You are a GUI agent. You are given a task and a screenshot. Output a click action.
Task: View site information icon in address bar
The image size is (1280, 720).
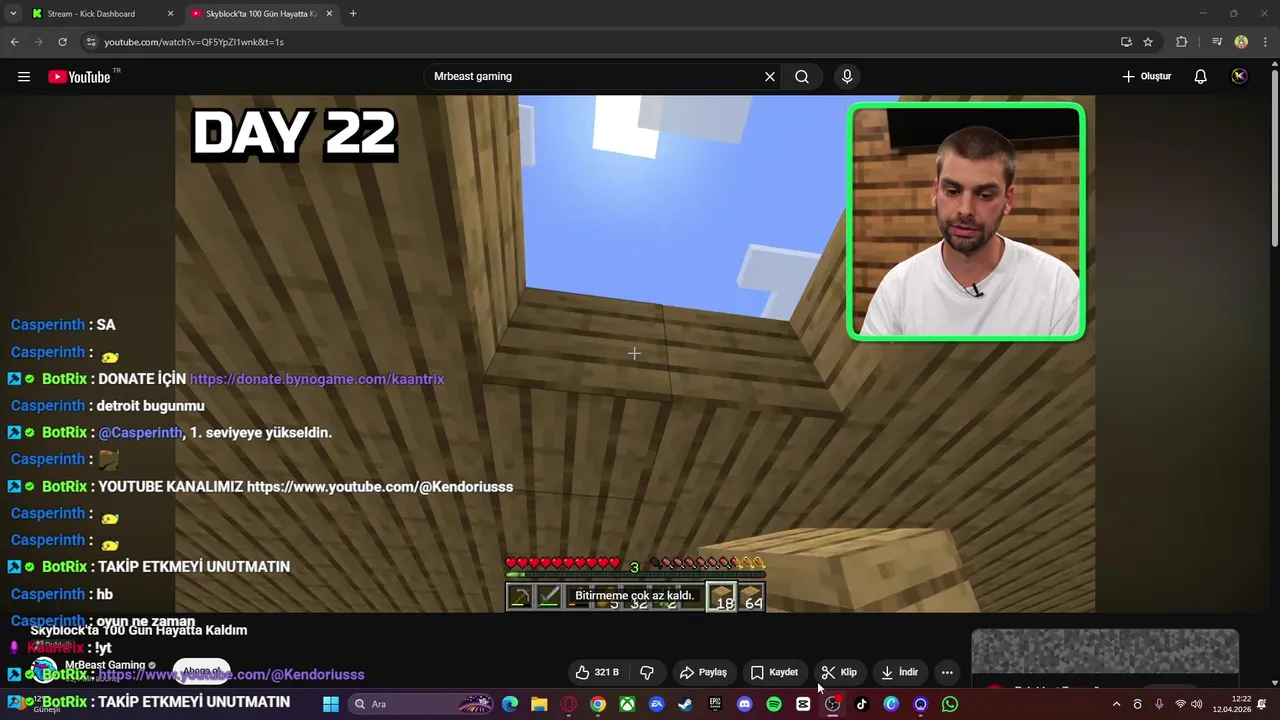pos(91,42)
